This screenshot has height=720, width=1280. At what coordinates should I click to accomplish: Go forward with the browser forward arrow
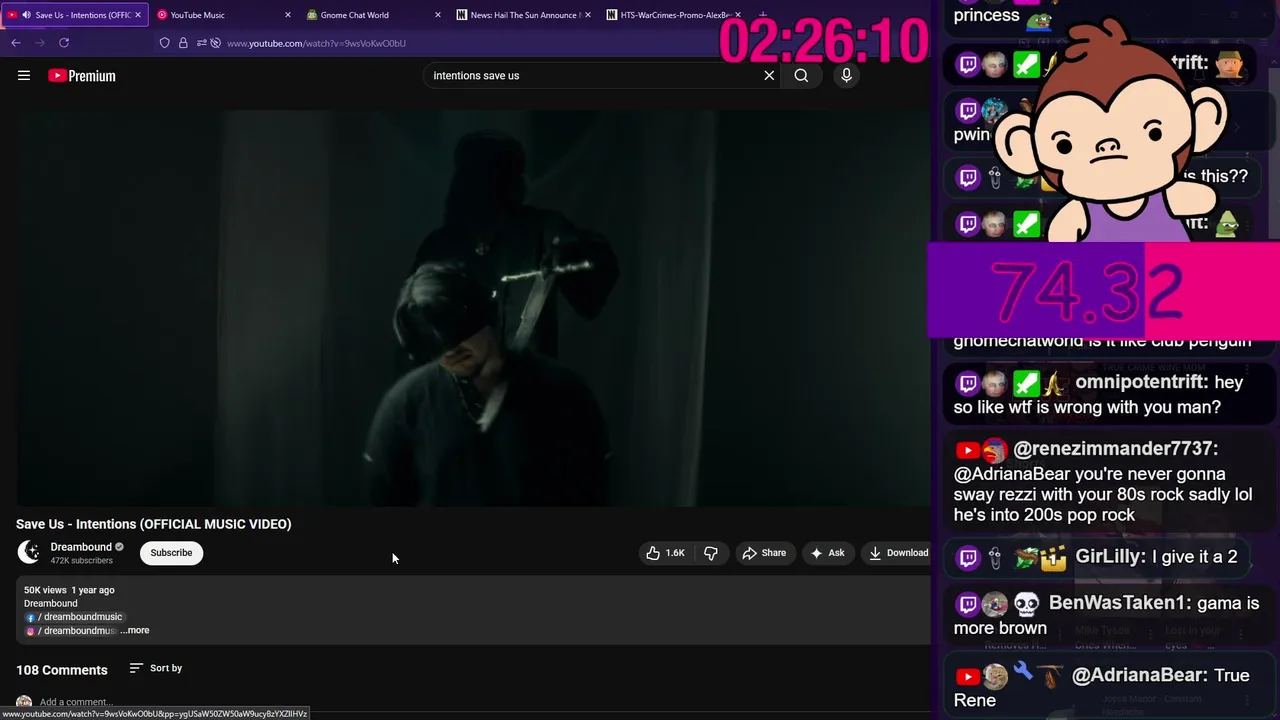40,43
